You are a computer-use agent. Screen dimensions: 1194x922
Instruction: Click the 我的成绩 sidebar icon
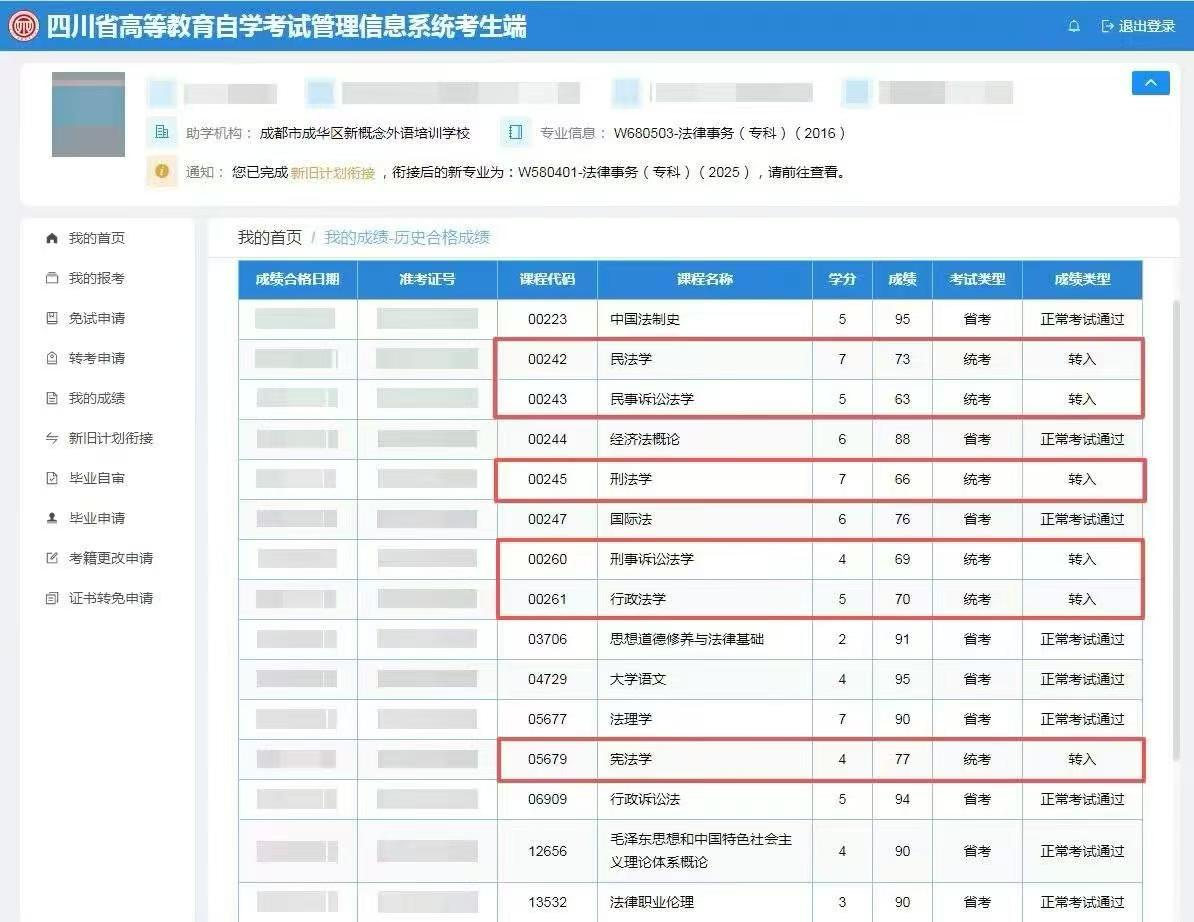tap(52, 398)
